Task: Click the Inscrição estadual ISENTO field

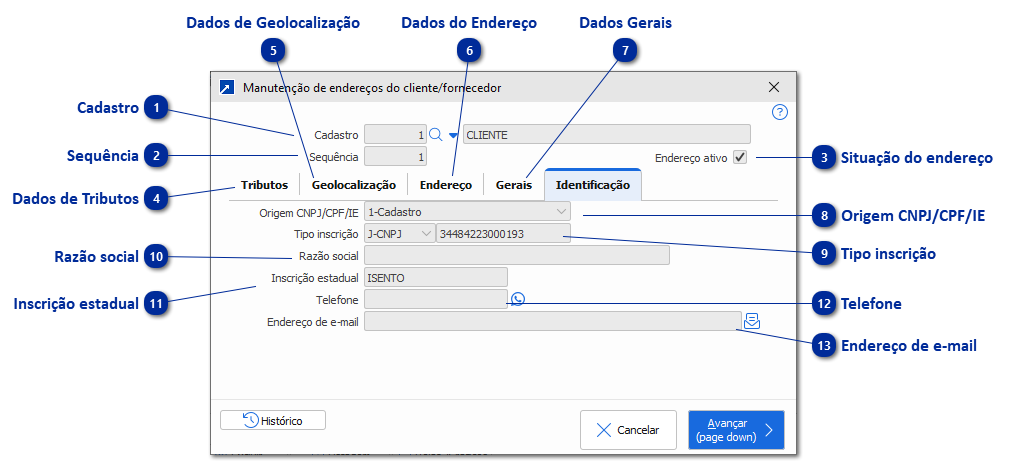Action: click(436, 277)
